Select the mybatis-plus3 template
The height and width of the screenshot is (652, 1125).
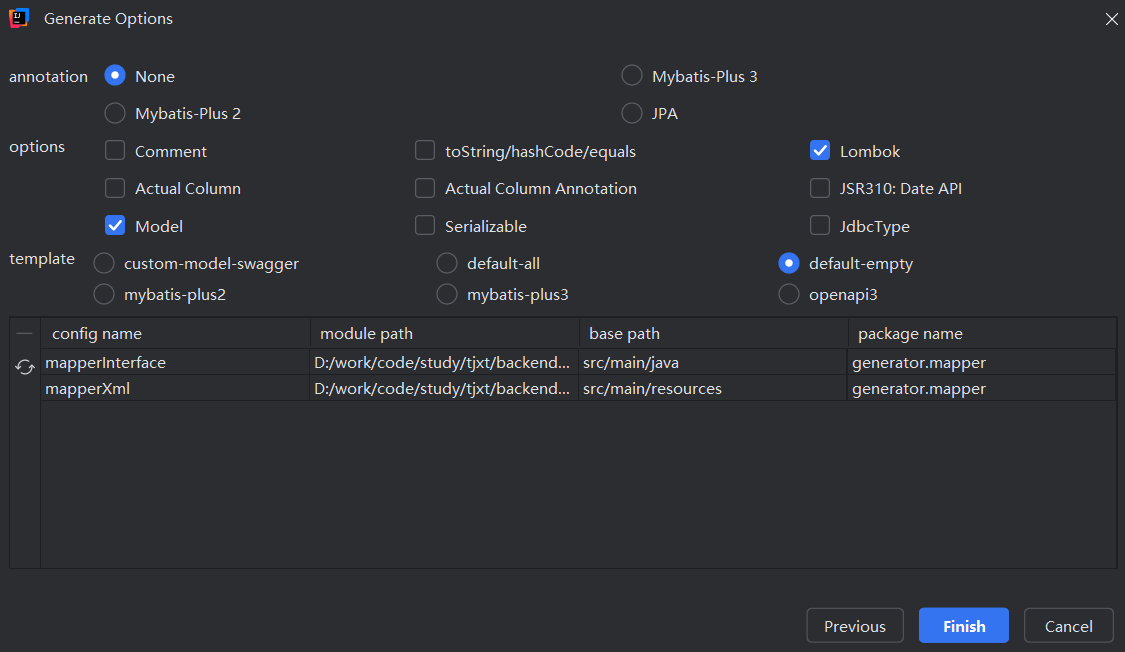pos(447,294)
